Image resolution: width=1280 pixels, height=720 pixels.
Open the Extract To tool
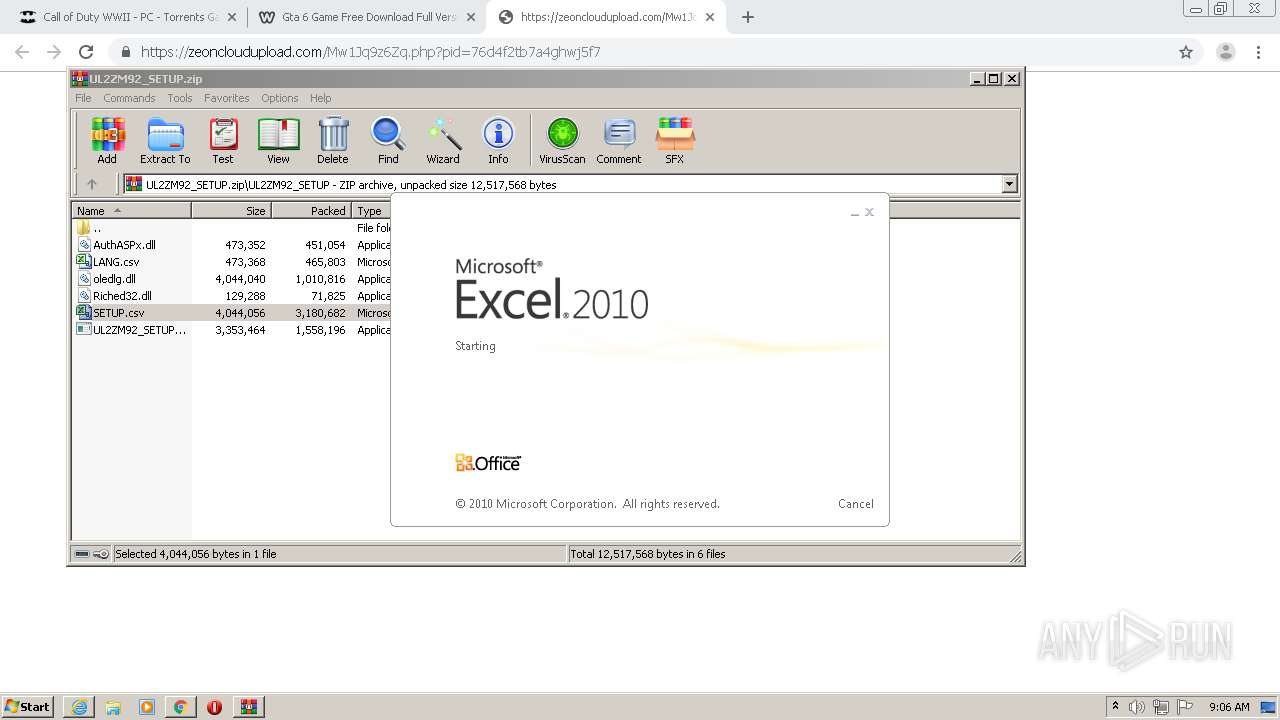(165, 140)
